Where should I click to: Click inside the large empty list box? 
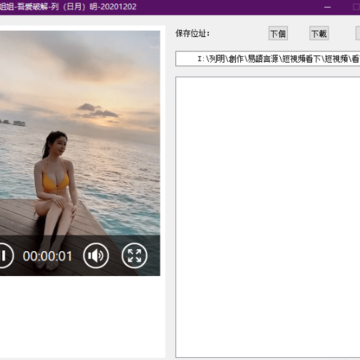(x=268, y=217)
